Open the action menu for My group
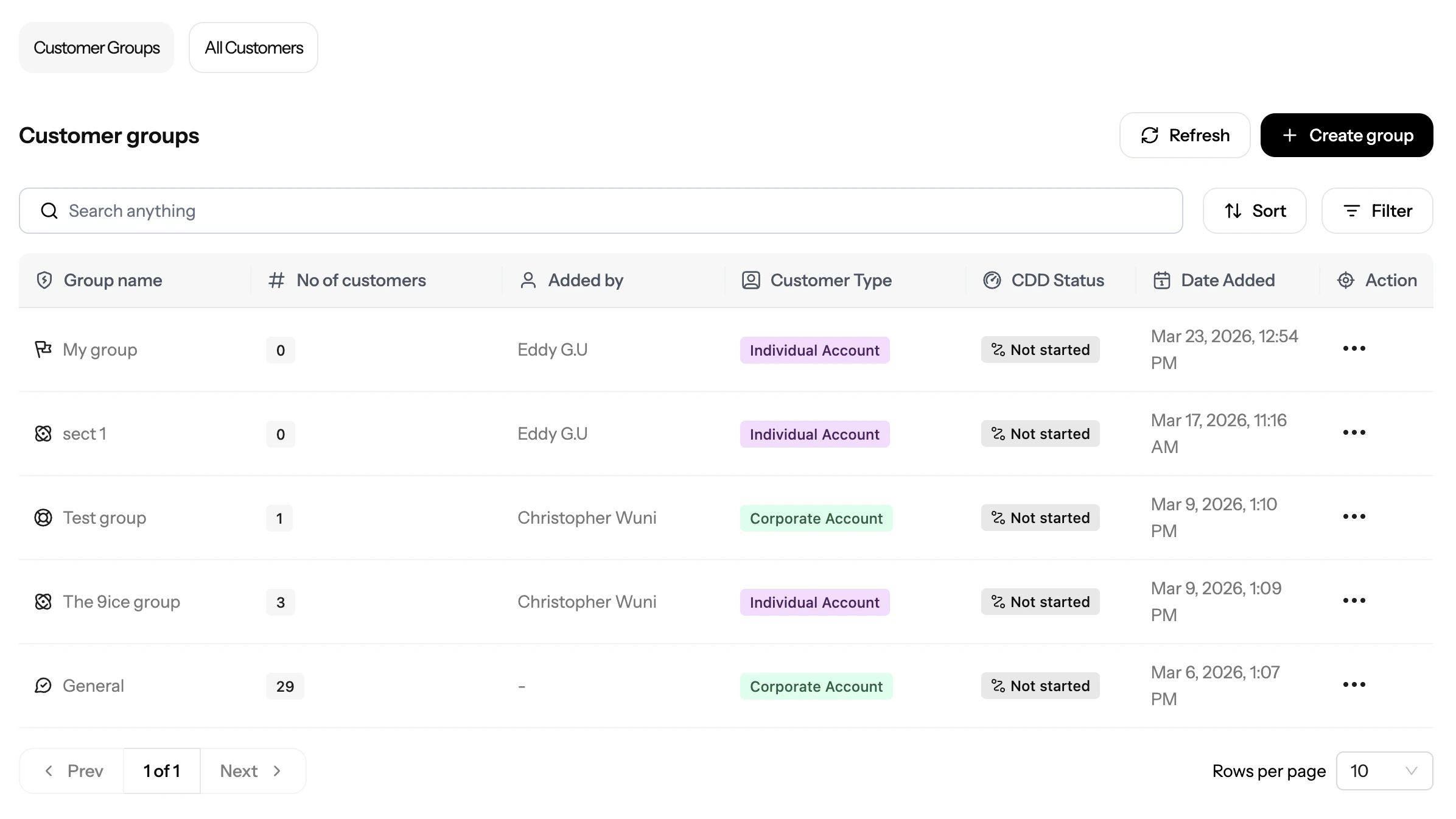This screenshot has width=1456, height=819. tap(1354, 349)
